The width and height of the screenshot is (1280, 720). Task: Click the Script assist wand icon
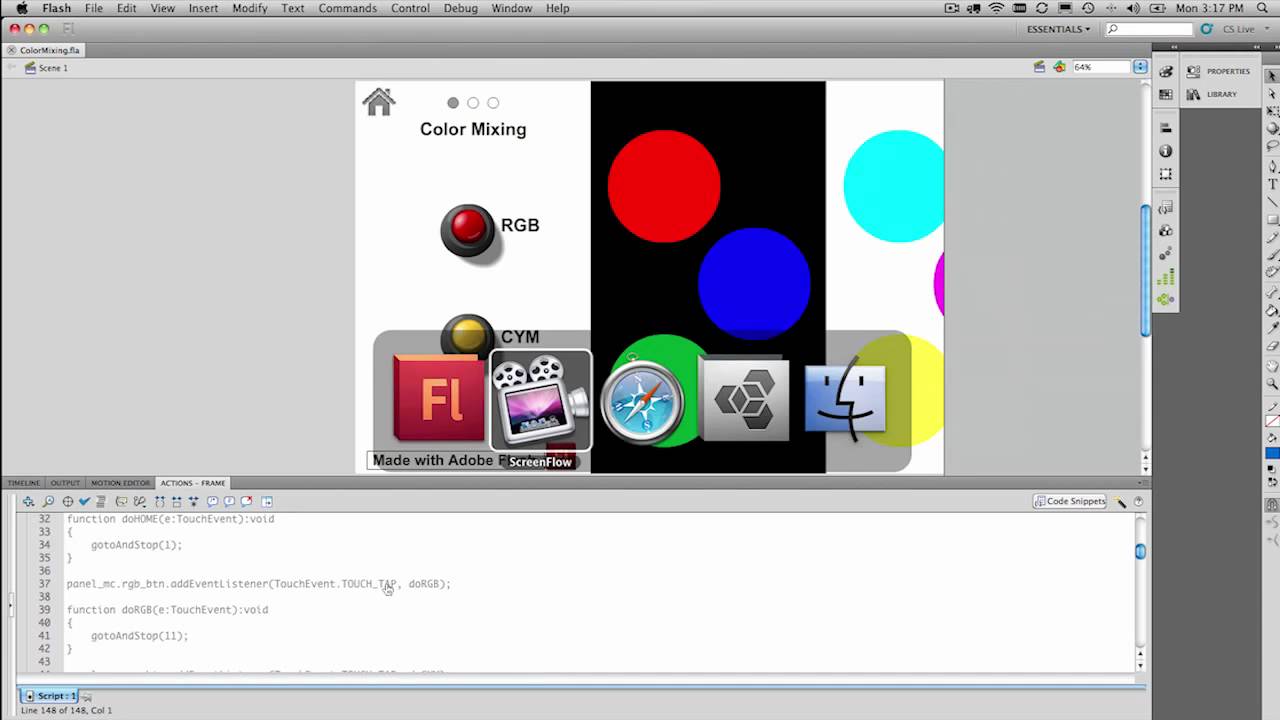tap(1122, 501)
